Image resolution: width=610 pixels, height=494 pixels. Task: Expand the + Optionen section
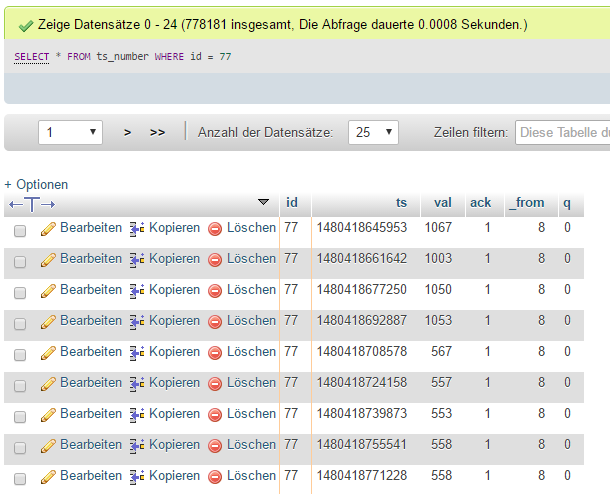click(x=36, y=184)
